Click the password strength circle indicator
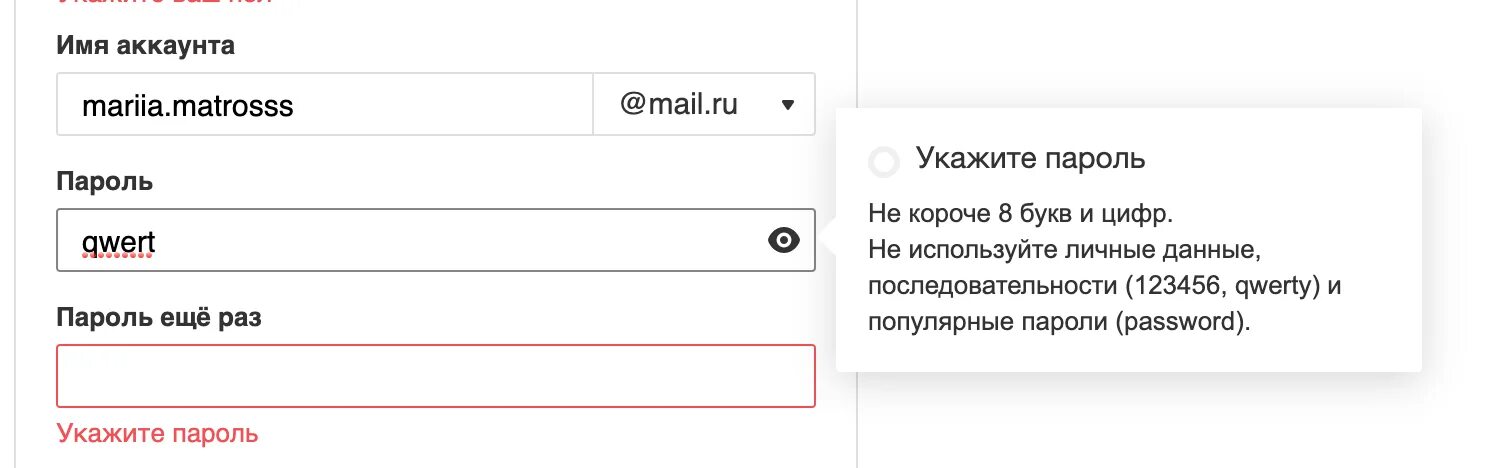Image resolution: width=1488 pixels, height=468 pixels. pos(885,160)
